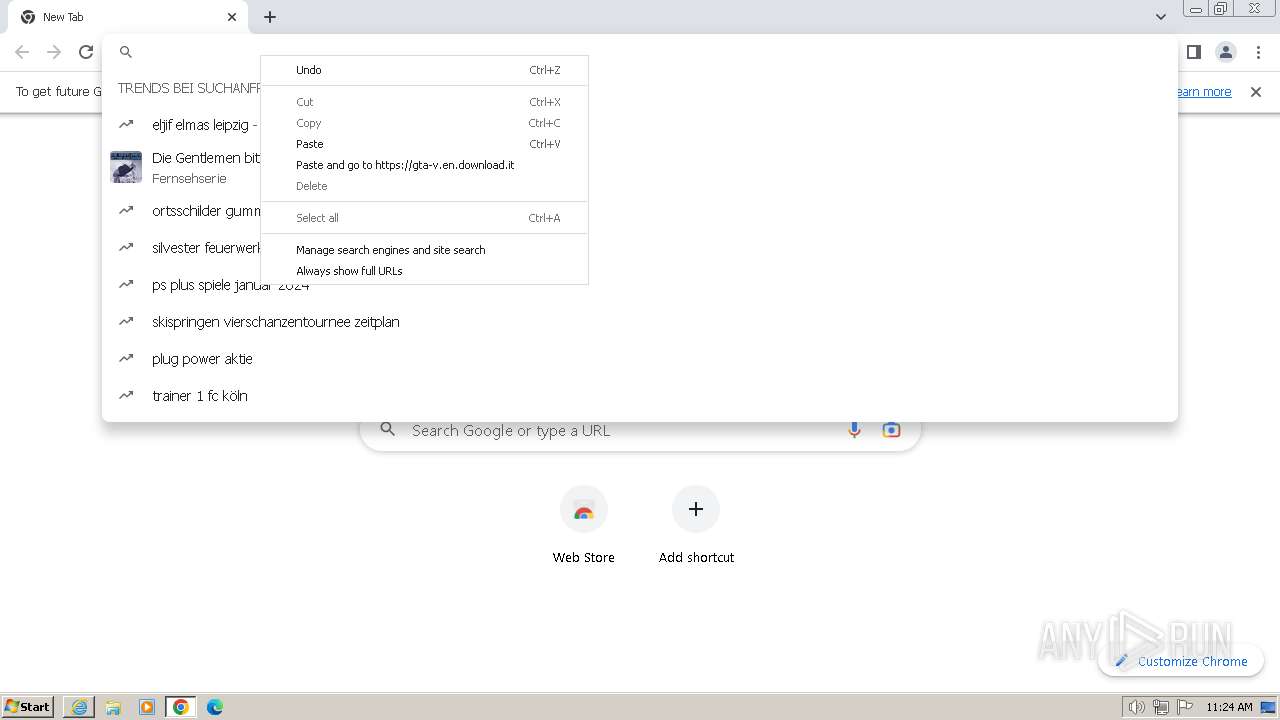Launch Internet Explorer from taskbar
Screen dimensions: 1280x720
(x=79, y=707)
